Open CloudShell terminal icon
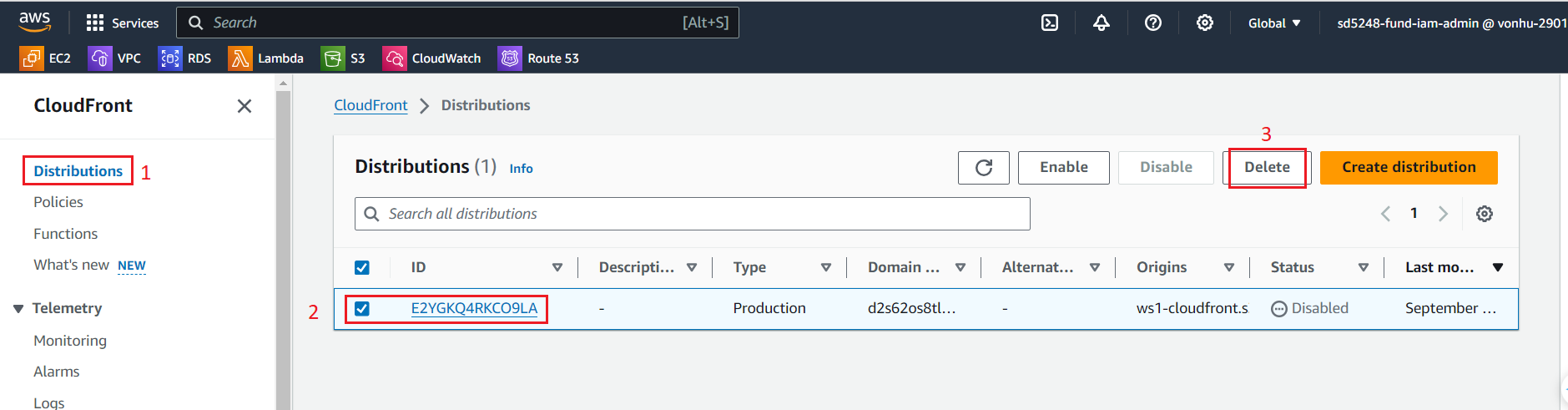 pos(1050,23)
